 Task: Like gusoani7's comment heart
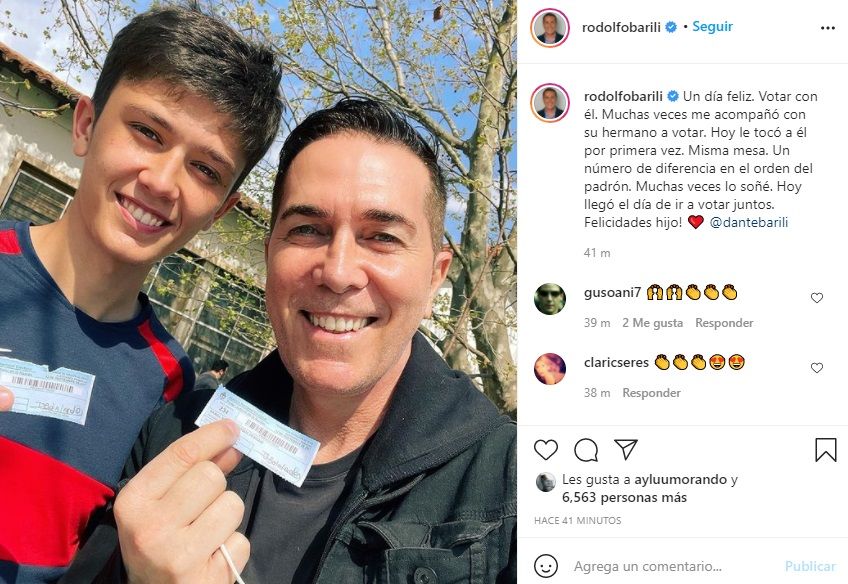[817, 298]
